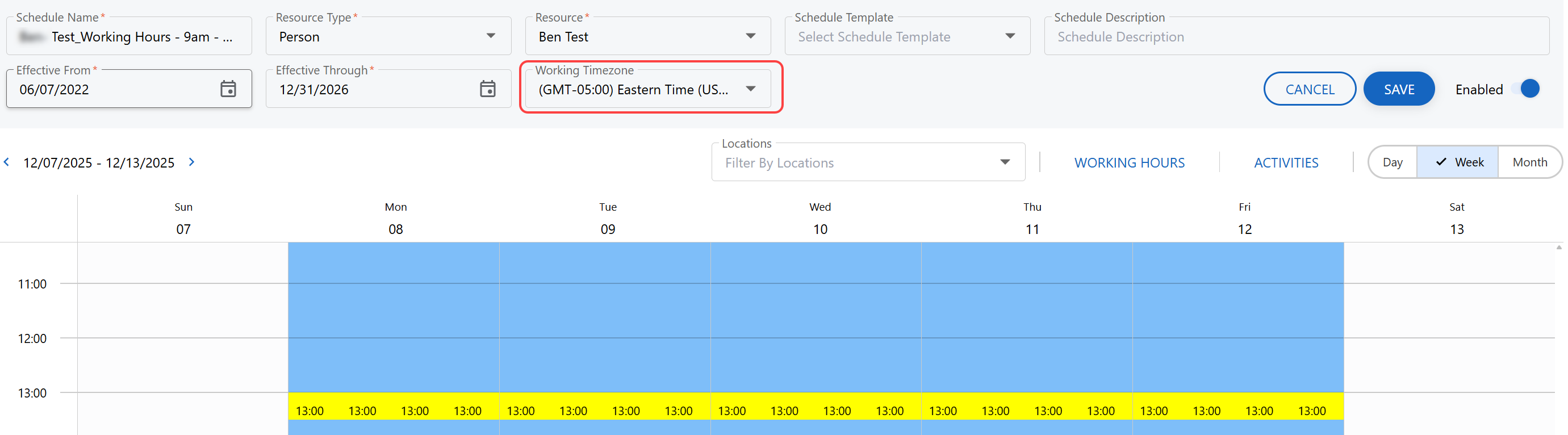Image resolution: width=1568 pixels, height=435 pixels.
Task: Open Filter By Locations dropdown
Action: pyautogui.click(x=1003, y=162)
